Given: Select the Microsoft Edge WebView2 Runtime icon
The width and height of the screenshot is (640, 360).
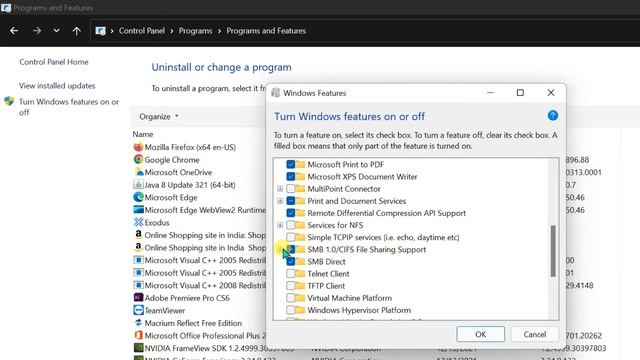Looking at the screenshot, I should tap(138, 210).
